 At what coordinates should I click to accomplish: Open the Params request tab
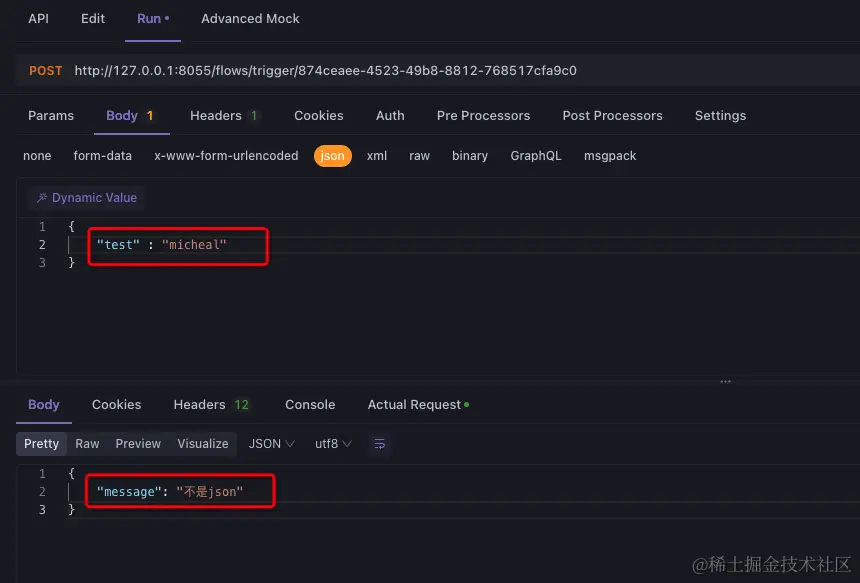pyautogui.click(x=51, y=116)
